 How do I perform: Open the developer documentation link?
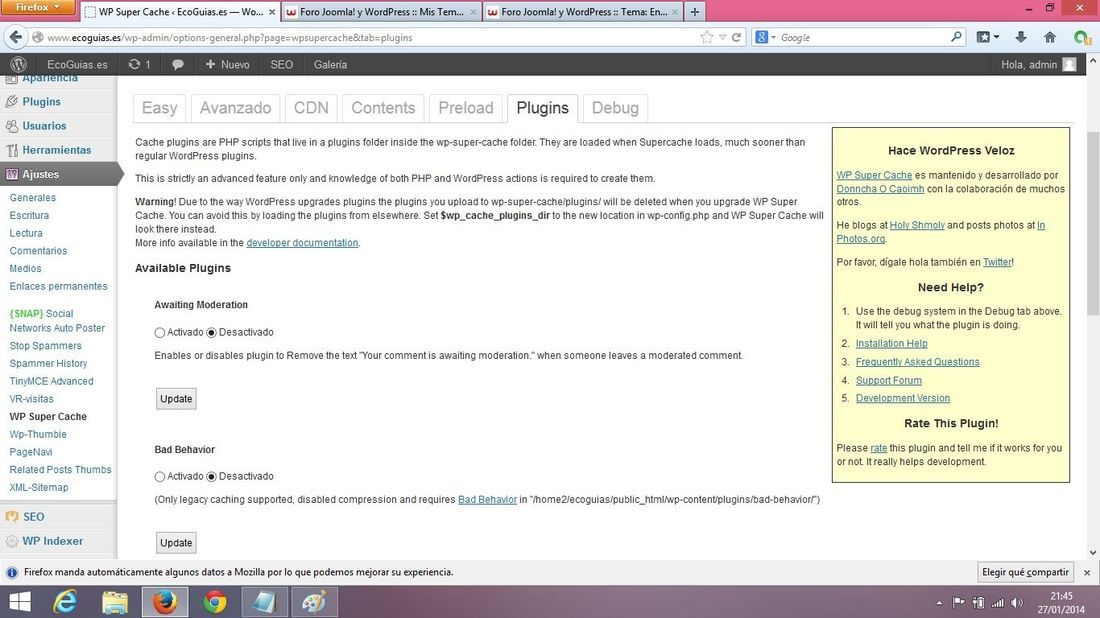(302, 243)
